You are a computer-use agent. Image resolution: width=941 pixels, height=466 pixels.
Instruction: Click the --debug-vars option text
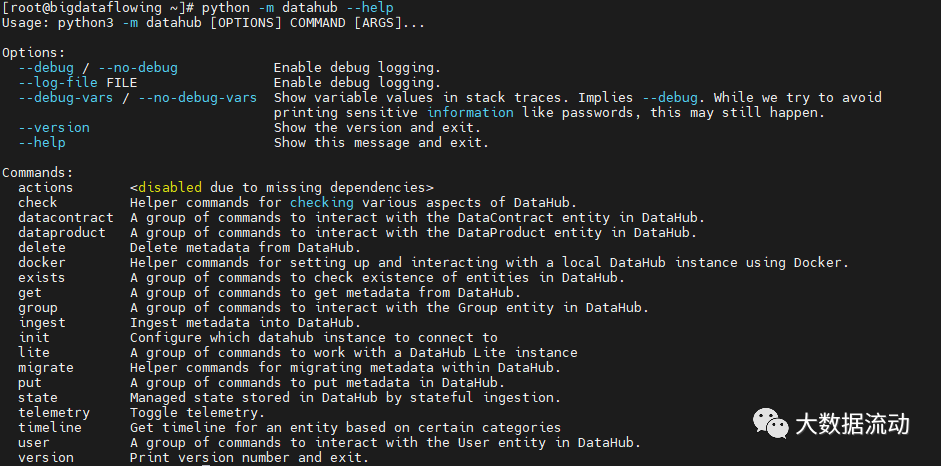66,98
